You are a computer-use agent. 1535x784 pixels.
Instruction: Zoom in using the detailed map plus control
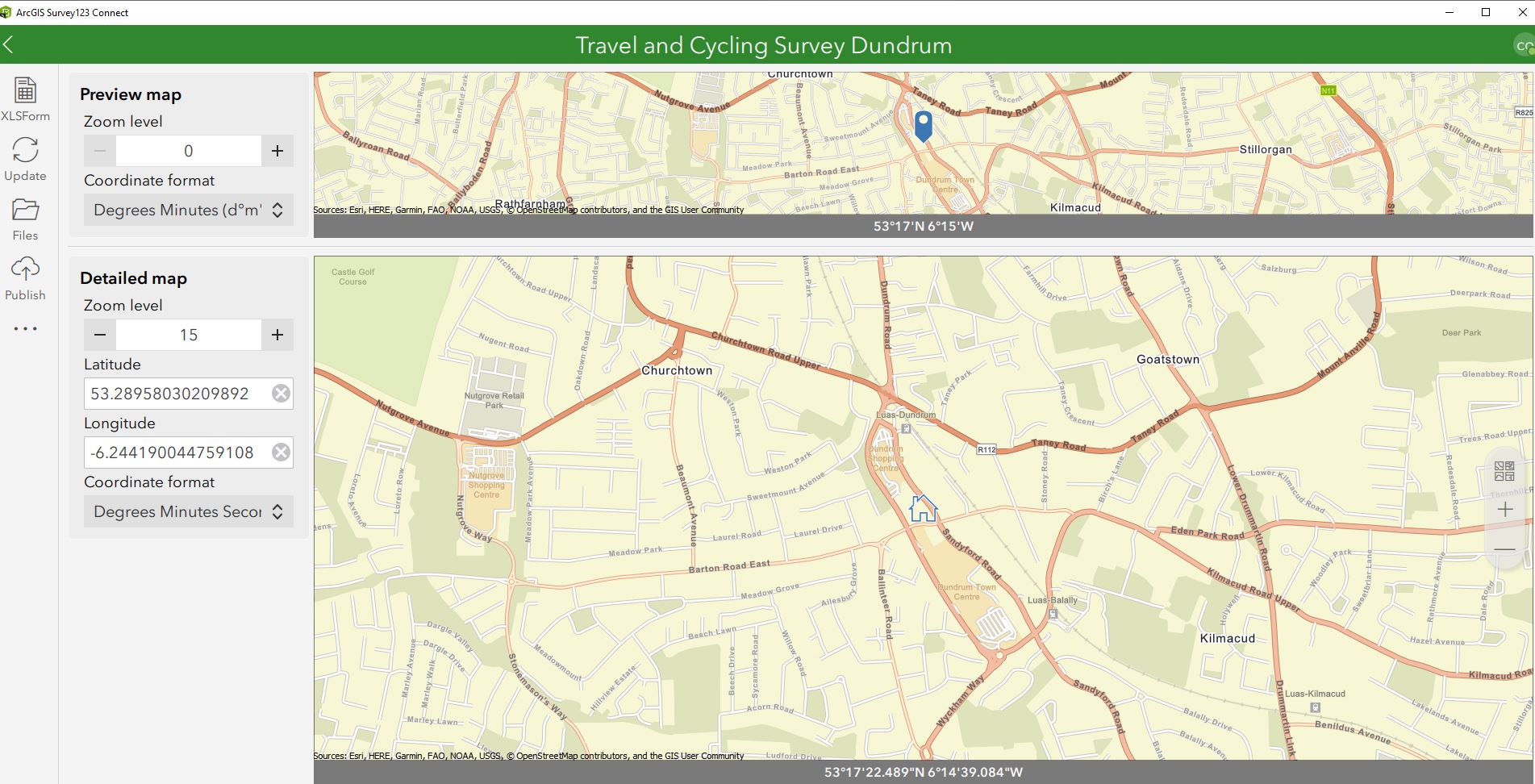pyautogui.click(x=1505, y=508)
